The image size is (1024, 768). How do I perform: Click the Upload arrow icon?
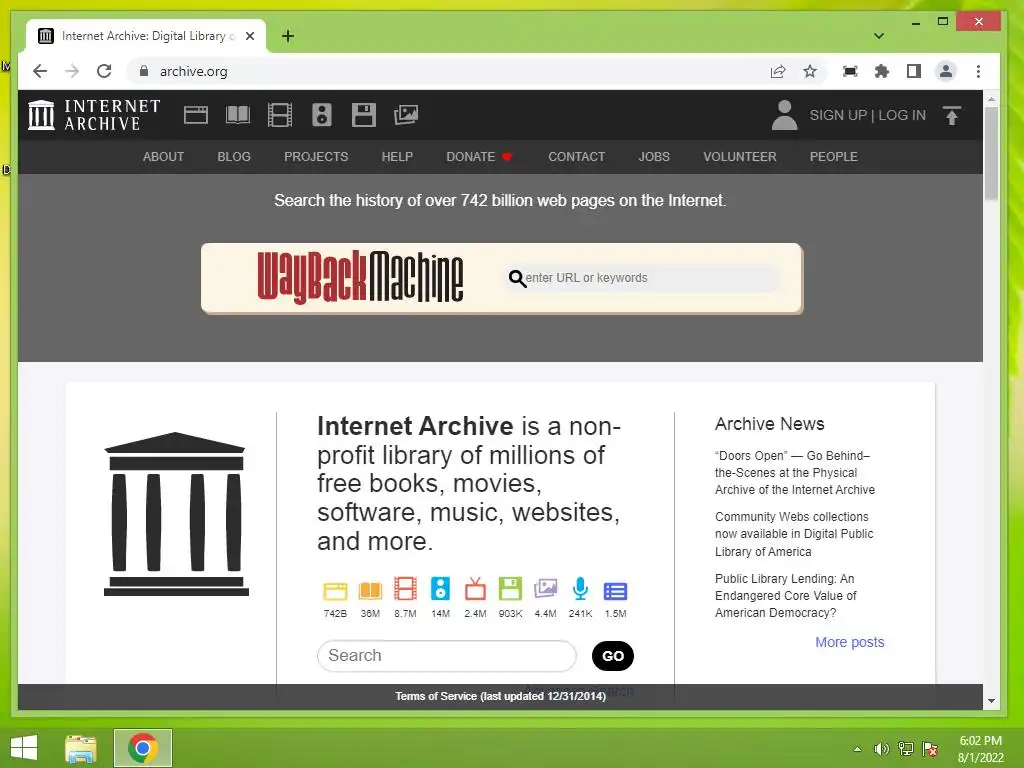[952, 115]
